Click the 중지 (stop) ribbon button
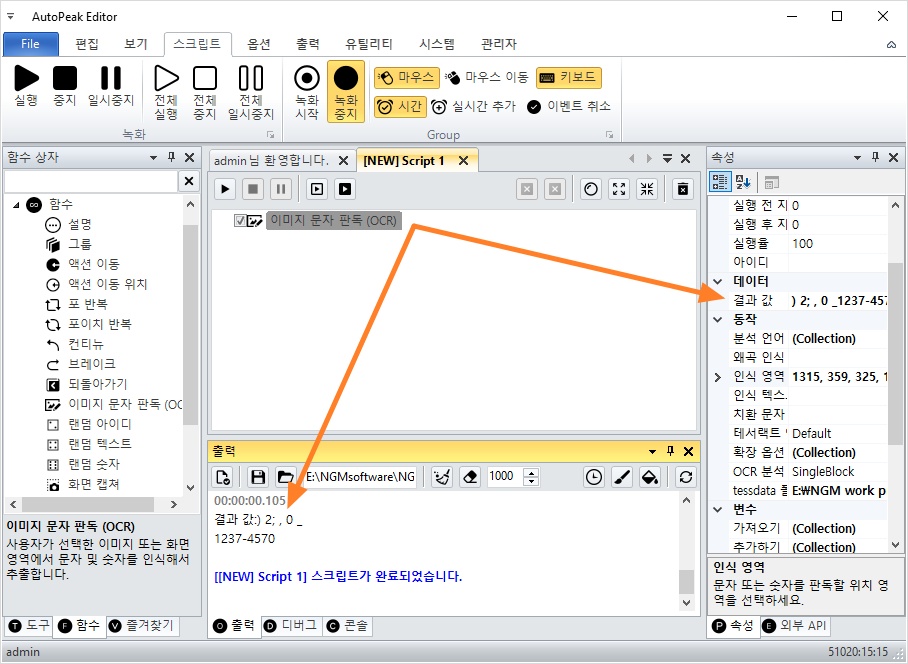 click(65, 86)
